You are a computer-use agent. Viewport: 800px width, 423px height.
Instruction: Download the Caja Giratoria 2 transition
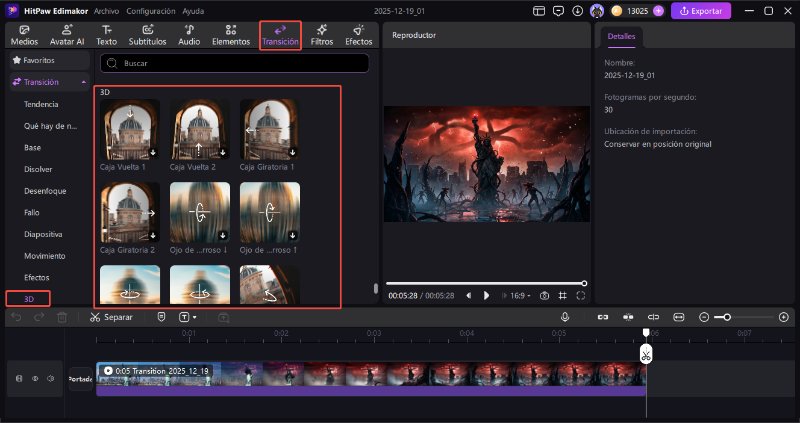[153, 236]
